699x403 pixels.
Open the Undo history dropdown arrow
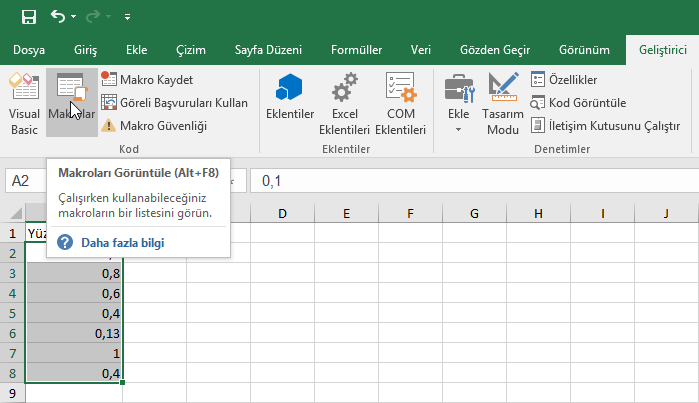[x=74, y=17]
